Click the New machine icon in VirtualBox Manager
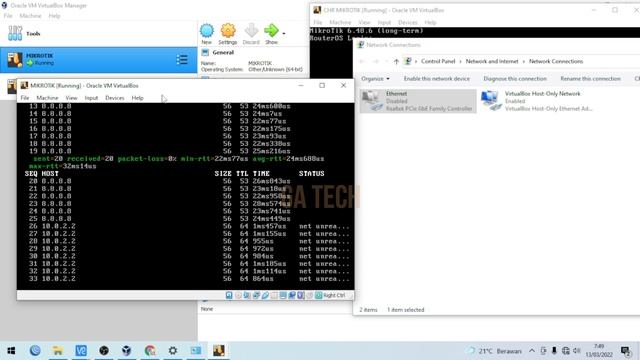Screen dimensions: 640x360 pyautogui.click(x=207, y=34)
